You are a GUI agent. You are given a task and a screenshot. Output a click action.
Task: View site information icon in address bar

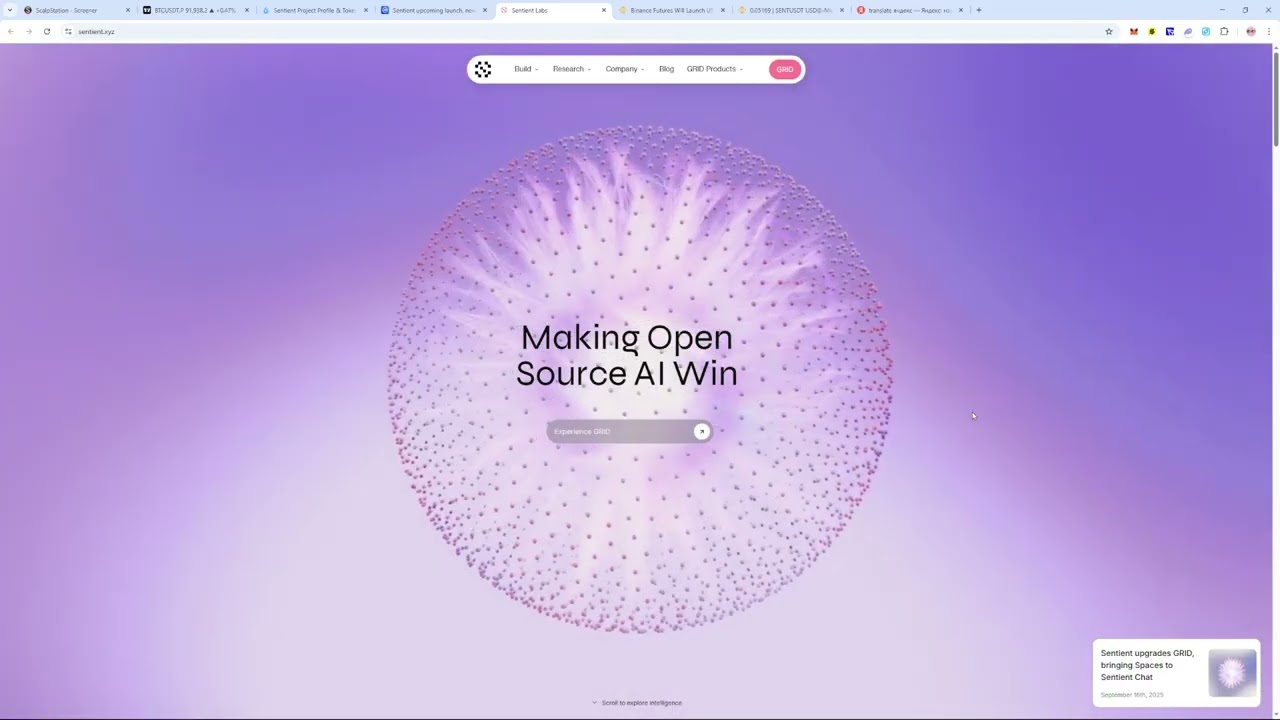pos(68,31)
